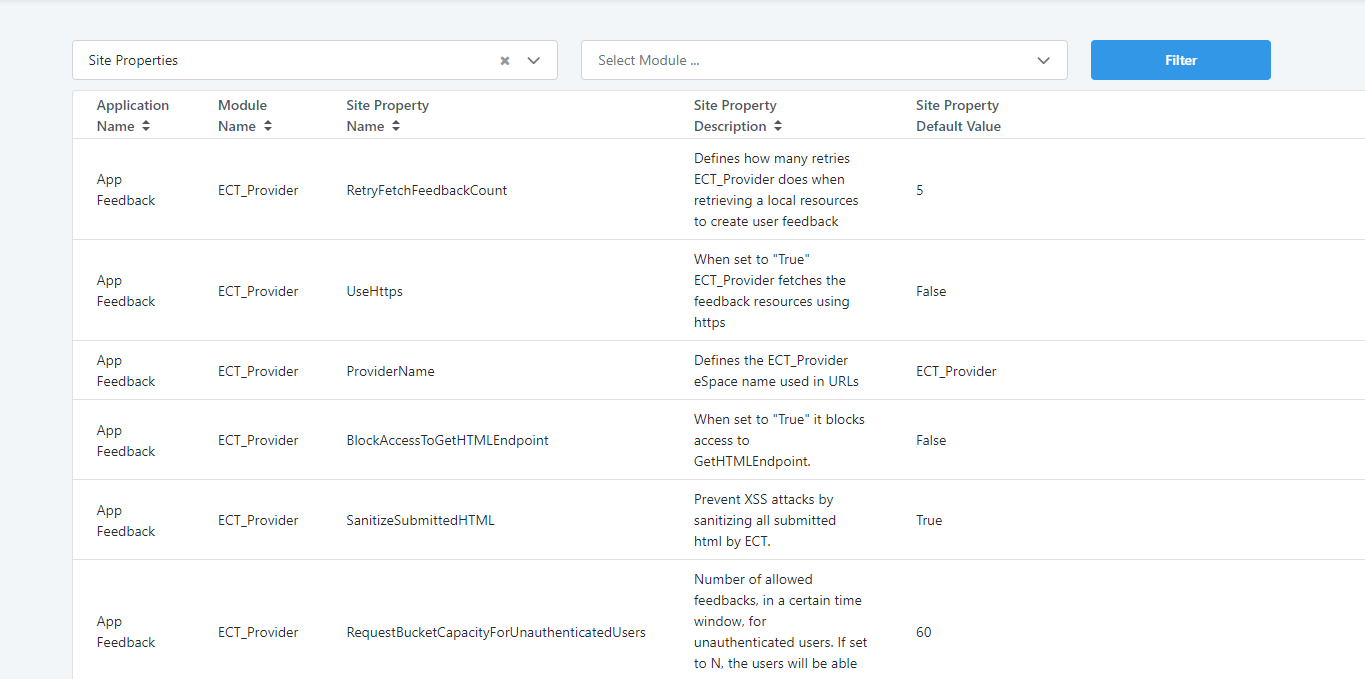
Task: Open the SanitizeSubmittedHTML property
Action: point(420,520)
